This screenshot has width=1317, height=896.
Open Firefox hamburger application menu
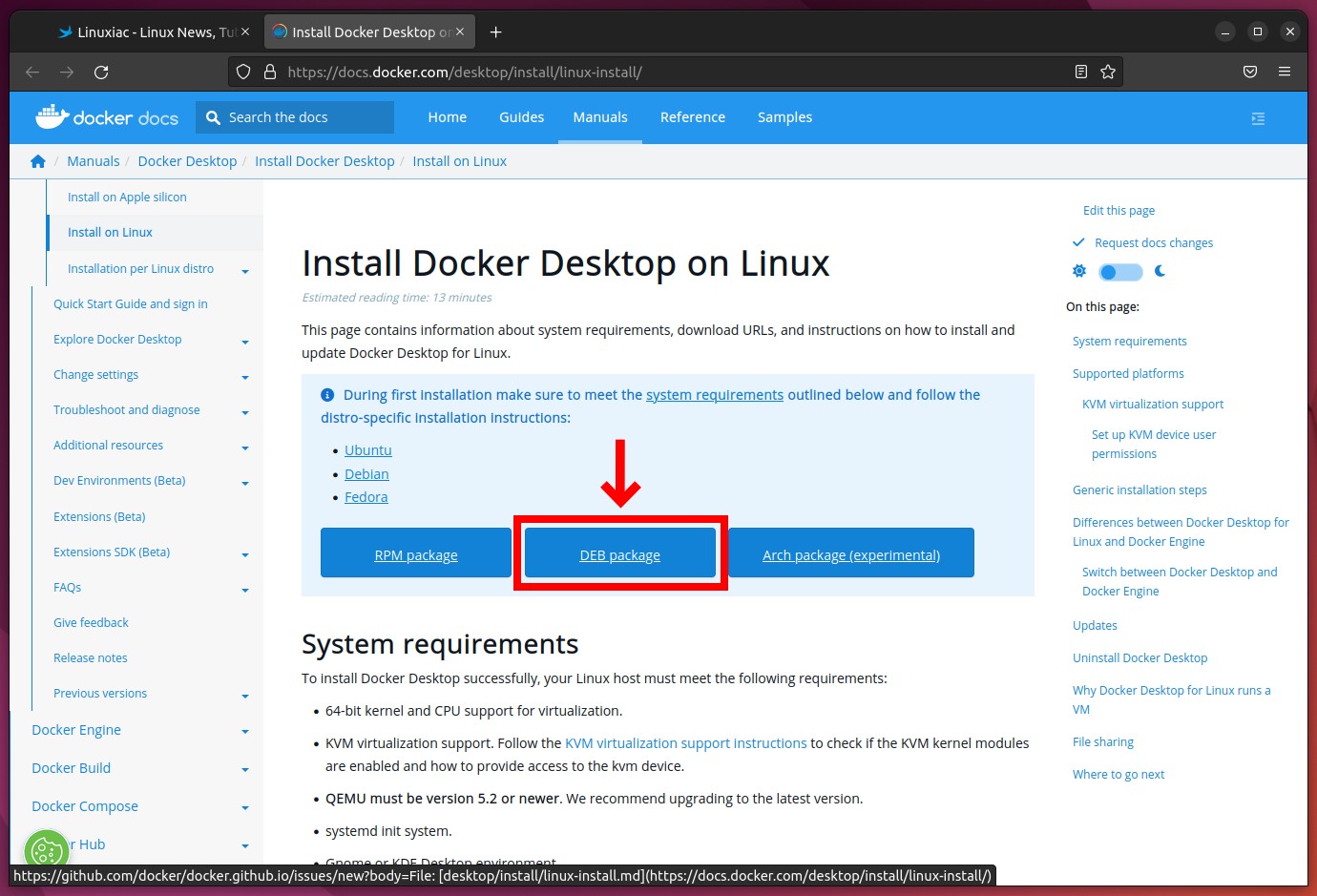[1285, 72]
